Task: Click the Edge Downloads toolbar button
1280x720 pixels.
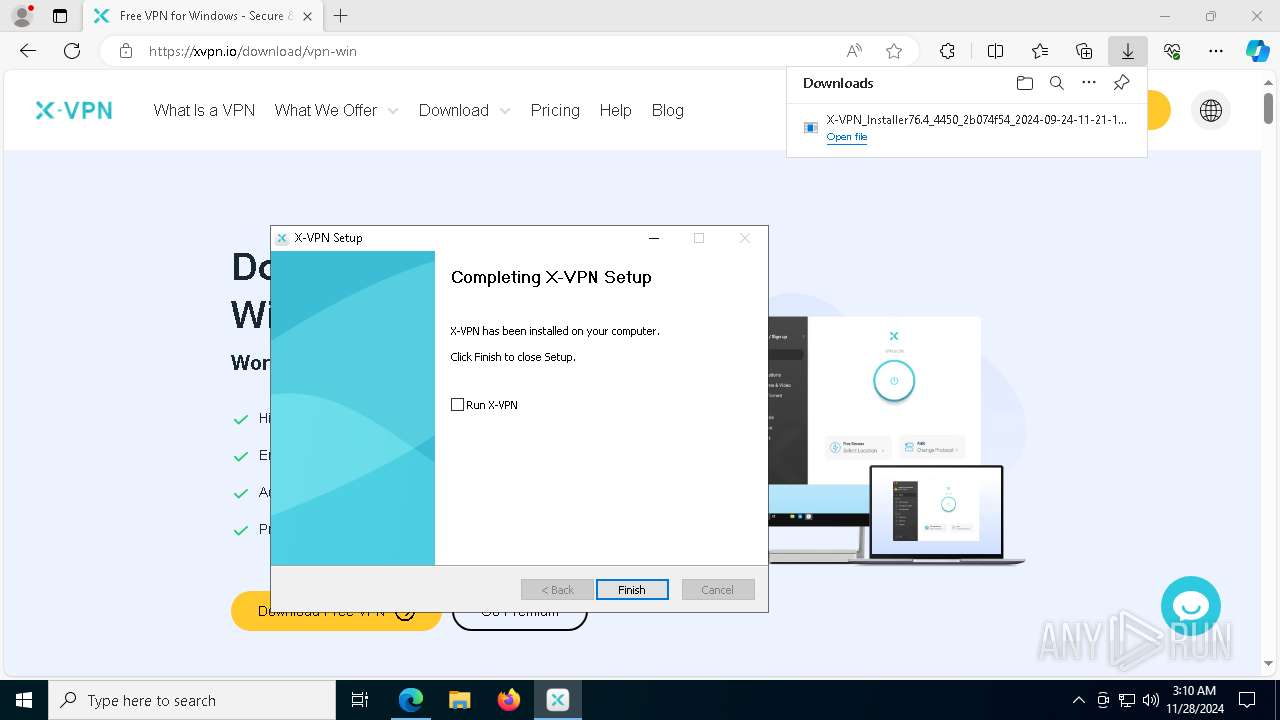Action: 1128,51
